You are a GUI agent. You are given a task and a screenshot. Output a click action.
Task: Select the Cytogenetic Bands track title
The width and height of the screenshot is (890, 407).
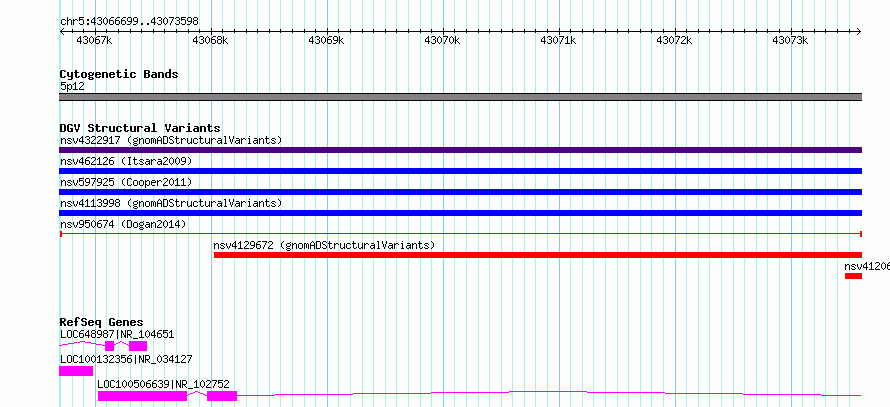coord(119,74)
